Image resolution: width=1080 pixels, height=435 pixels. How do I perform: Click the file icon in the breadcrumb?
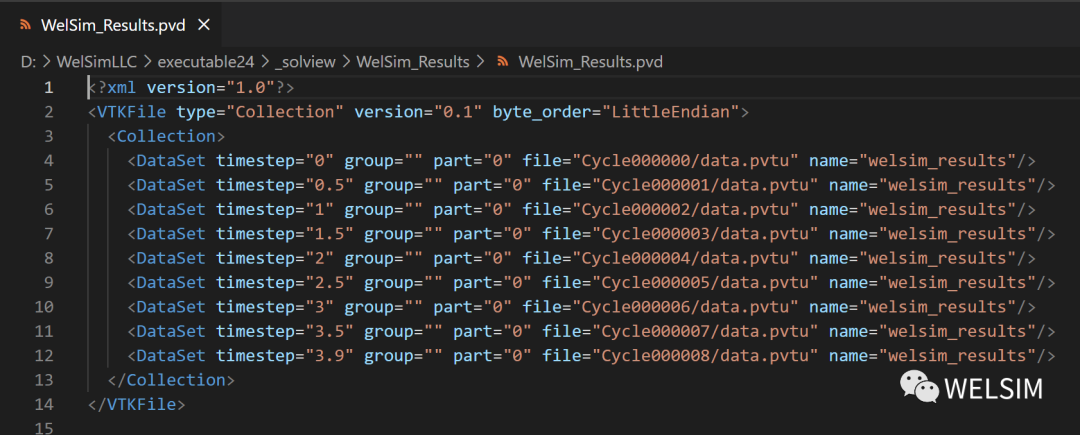pyautogui.click(x=503, y=62)
